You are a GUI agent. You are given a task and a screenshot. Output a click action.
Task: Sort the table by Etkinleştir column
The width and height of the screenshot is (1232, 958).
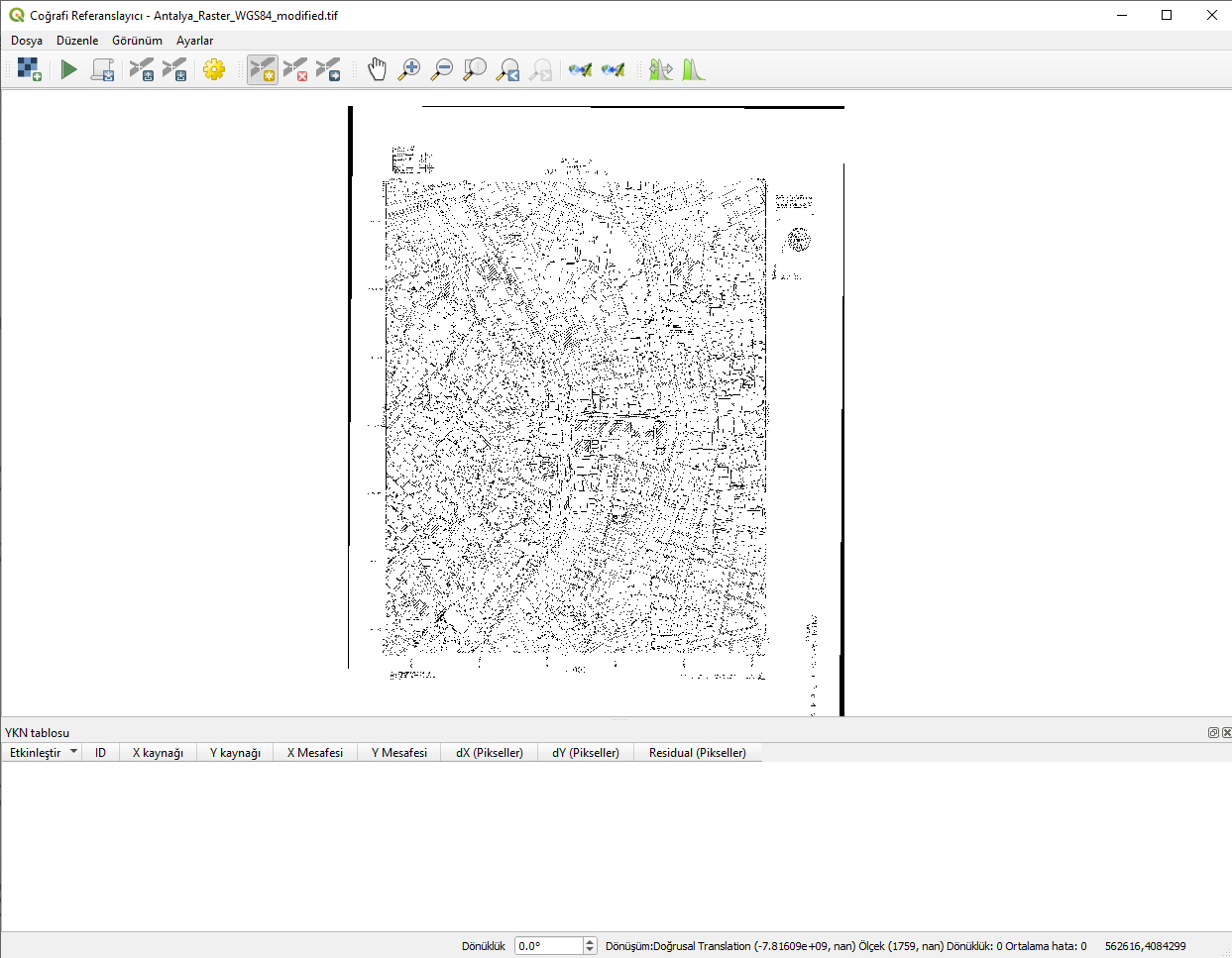tap(42, 753)
